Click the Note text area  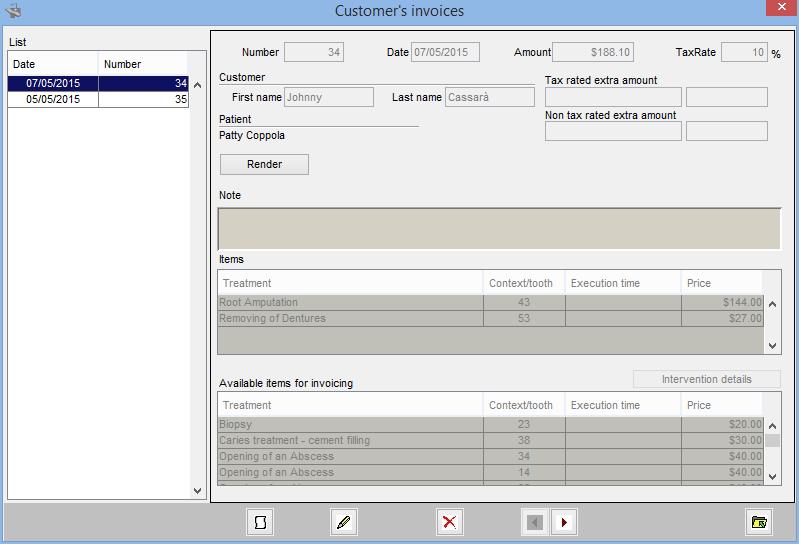[x=498, y=228]
